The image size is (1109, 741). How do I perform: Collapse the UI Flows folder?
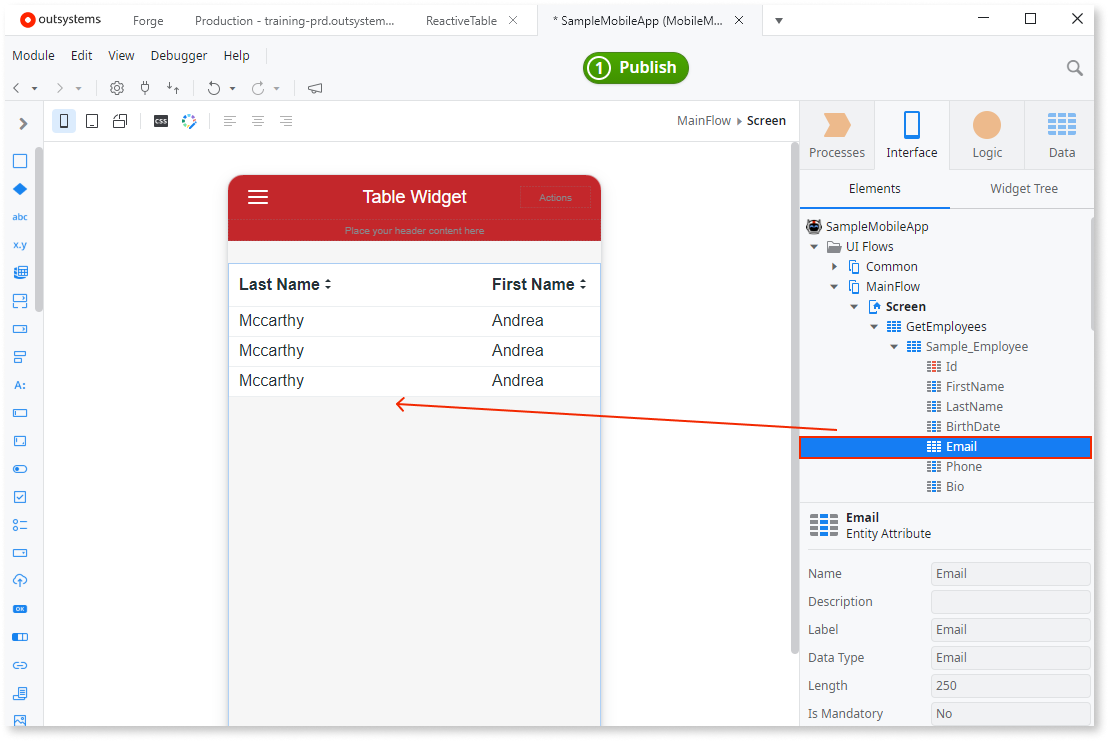[814, 247]
